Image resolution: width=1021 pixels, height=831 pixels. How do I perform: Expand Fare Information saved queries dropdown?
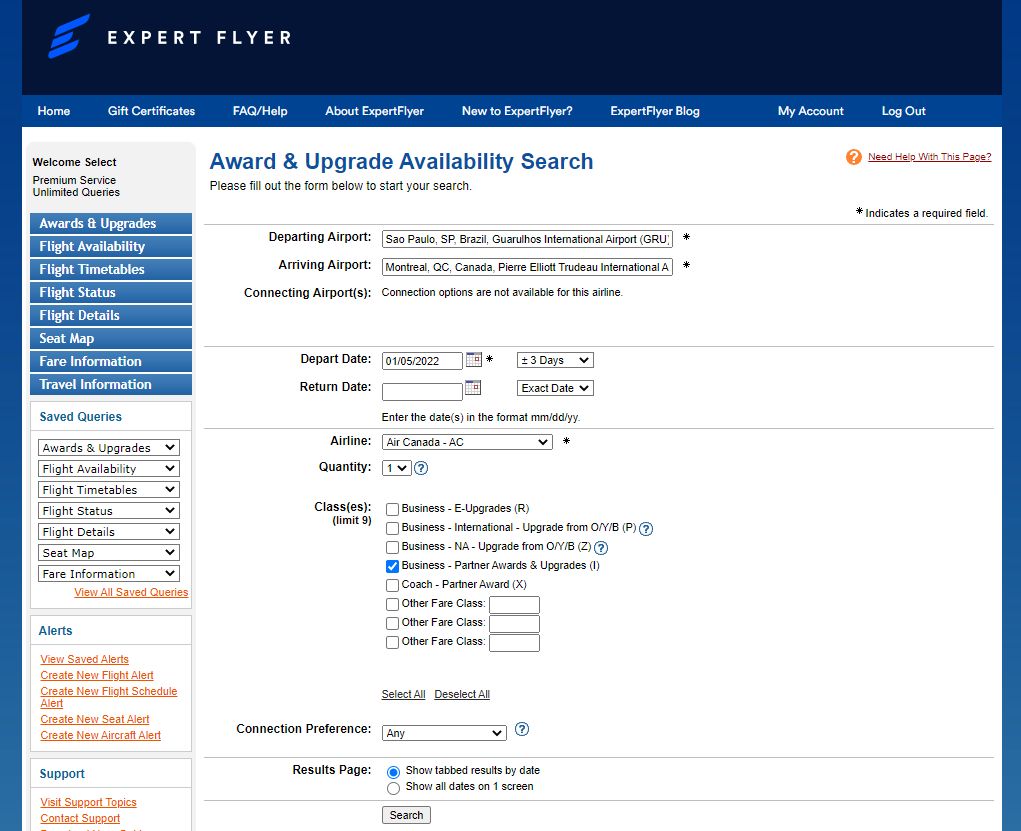pos(109,574)
